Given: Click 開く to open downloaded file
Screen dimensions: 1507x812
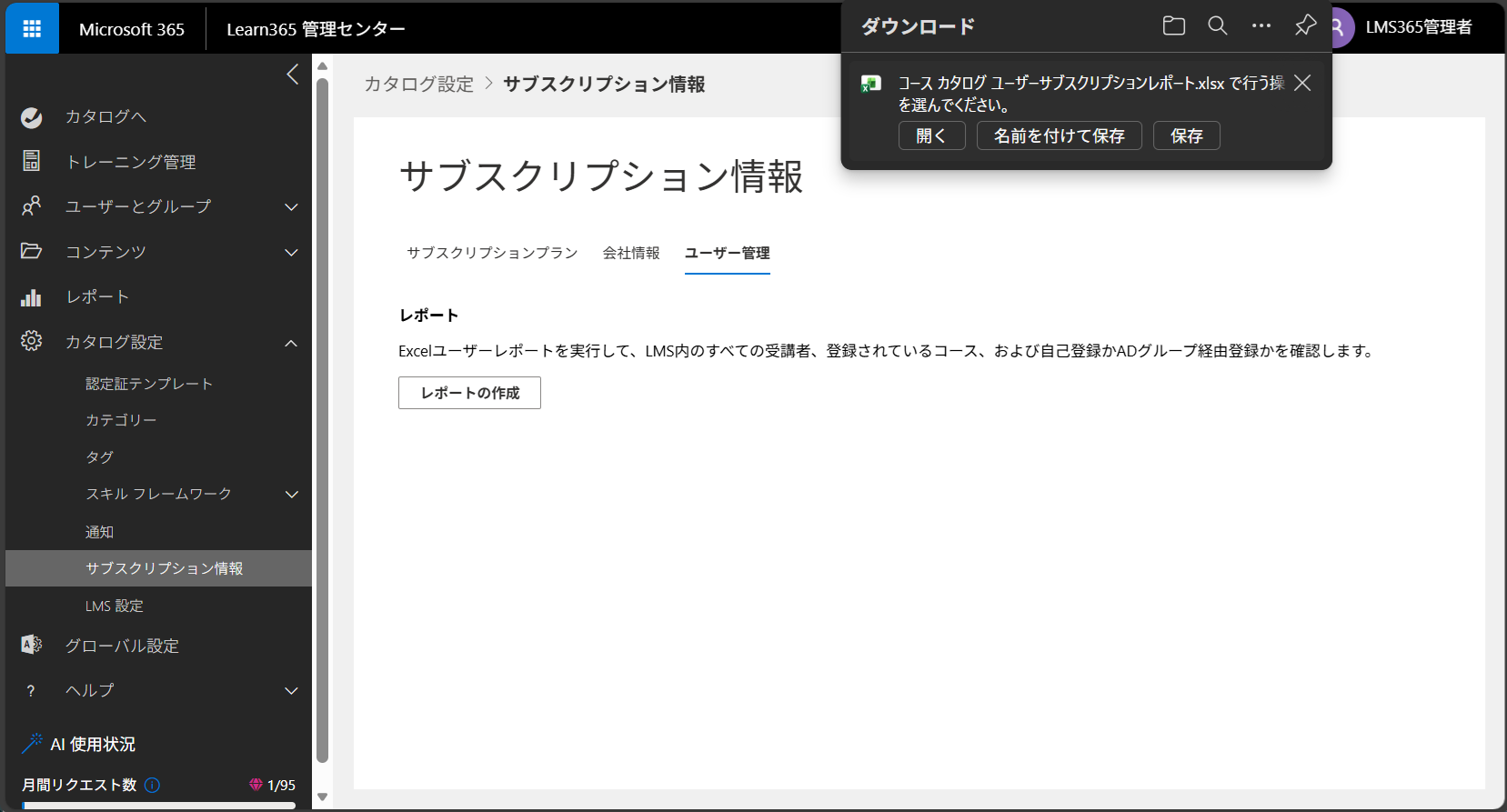Looking at the screenshot, I should coord(931,135).
